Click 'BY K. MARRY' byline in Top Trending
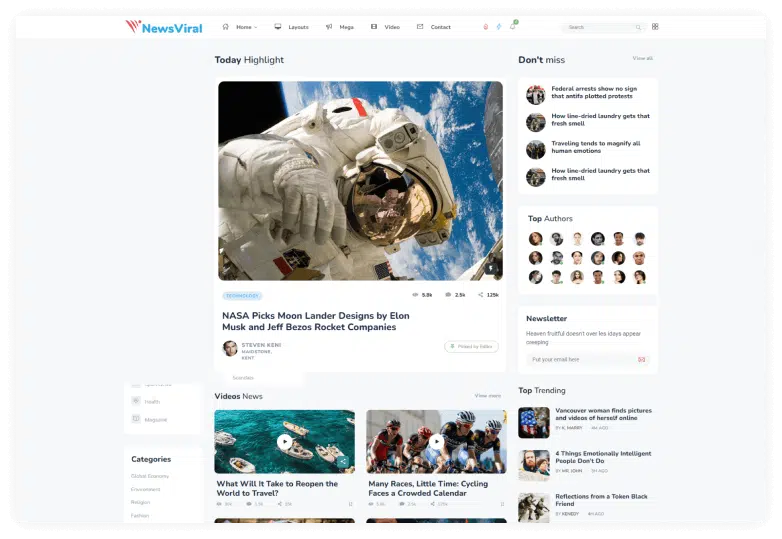The width and height of the screenshot is (782, 539). pyautogui.click(x=569, y=428)
